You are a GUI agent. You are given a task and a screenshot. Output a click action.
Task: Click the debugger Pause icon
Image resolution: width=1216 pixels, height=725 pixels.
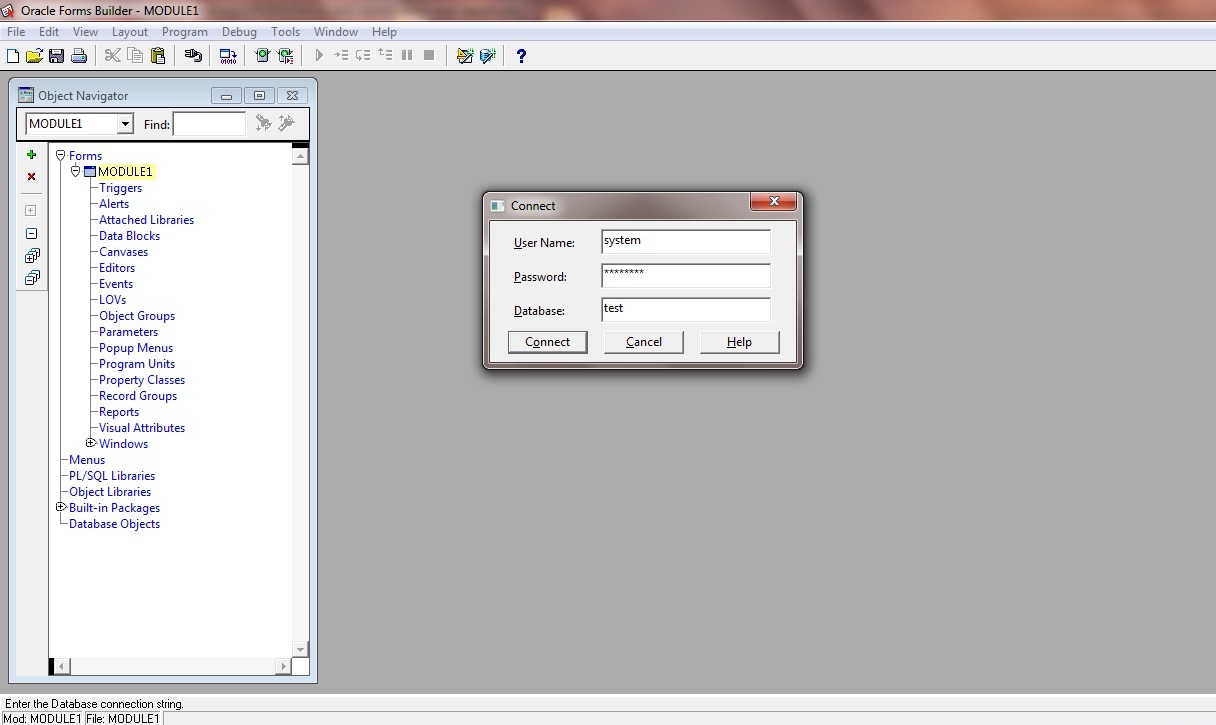pyautogui.click(x=407, y=56)
